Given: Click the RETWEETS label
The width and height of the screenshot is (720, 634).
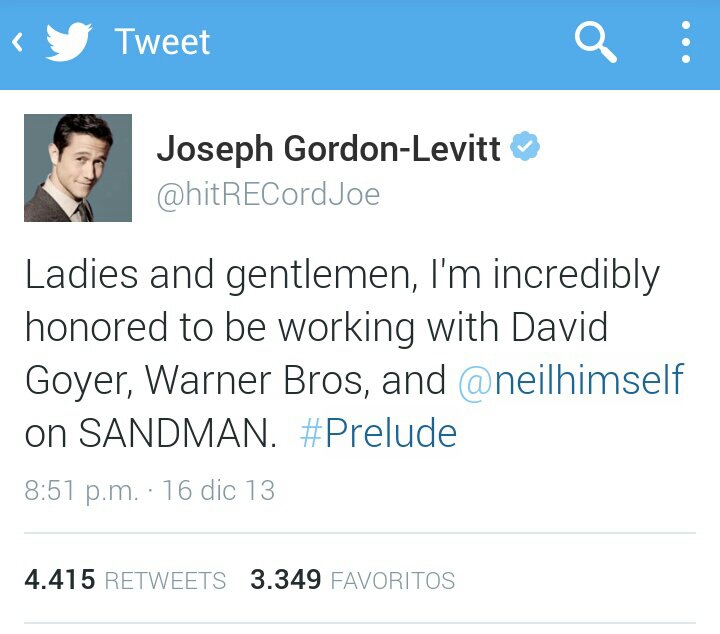Looking at the screenshot, I should click(165, 580).
